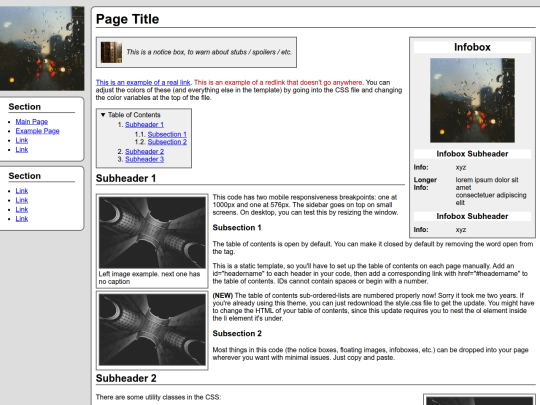540x405 pixels.
Task: Click the real link example text
Action: pos(143,82)
